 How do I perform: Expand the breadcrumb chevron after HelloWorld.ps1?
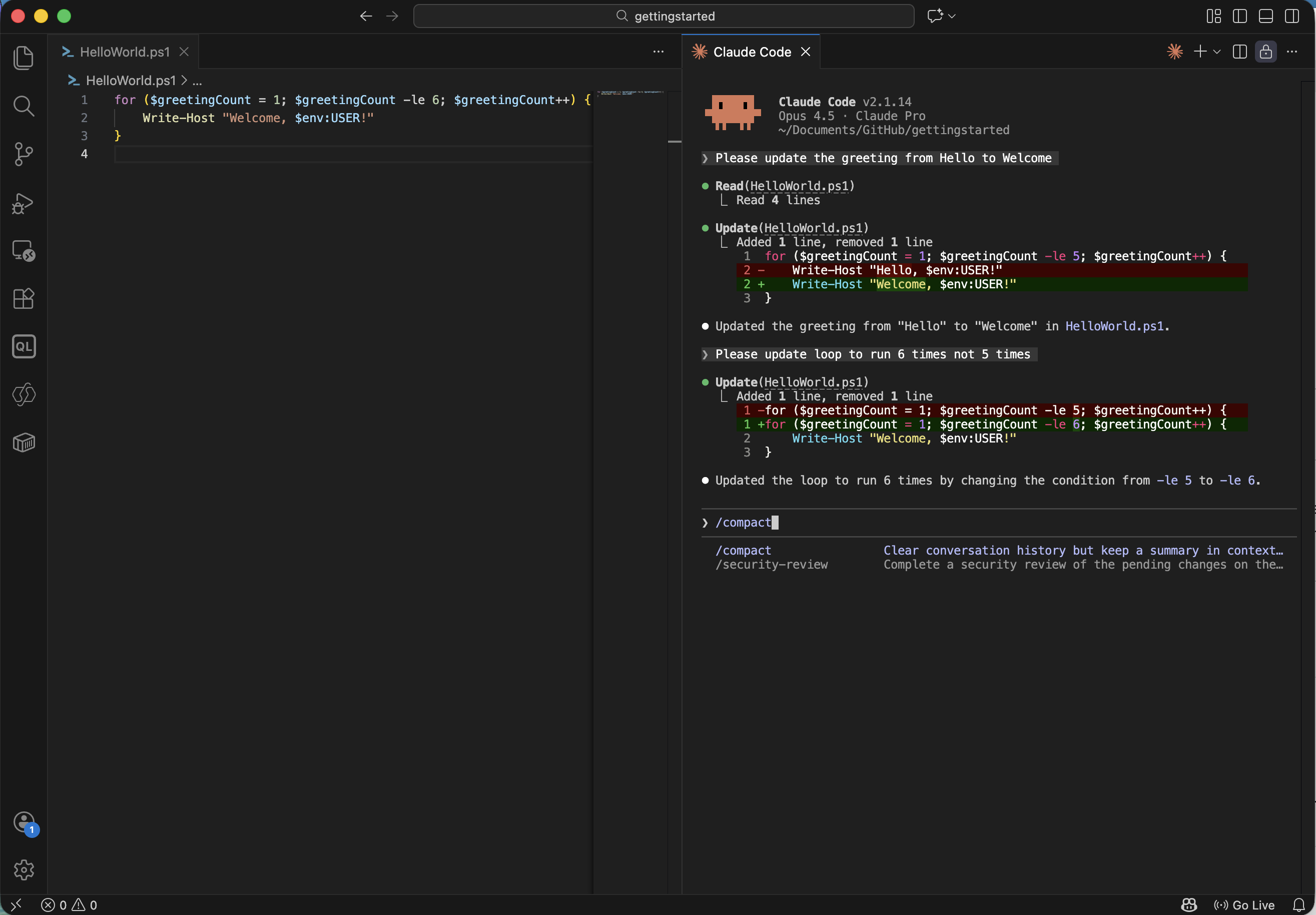tap(184, 80)
